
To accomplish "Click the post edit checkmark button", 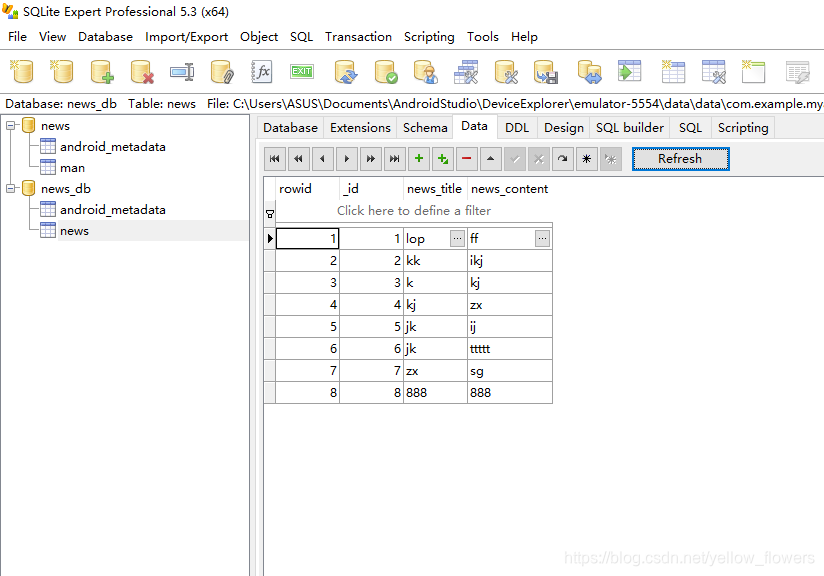I will pyautogui.click(x=514, y=159).
